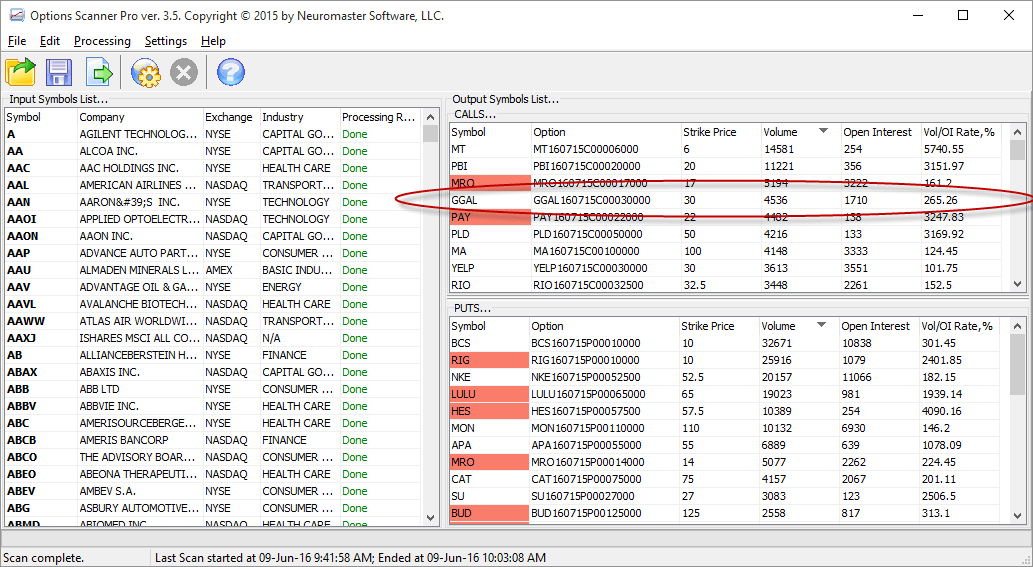The width and height of the screenshot is (1033, 567).
Task: Select AGILENT TECHNOLOG... row in input list
Action: coord(213,134)
